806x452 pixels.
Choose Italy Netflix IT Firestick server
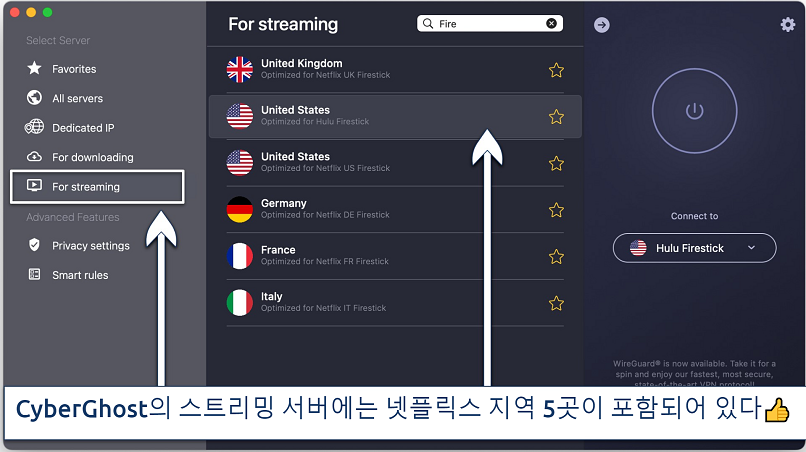click(x=395, y=303)
